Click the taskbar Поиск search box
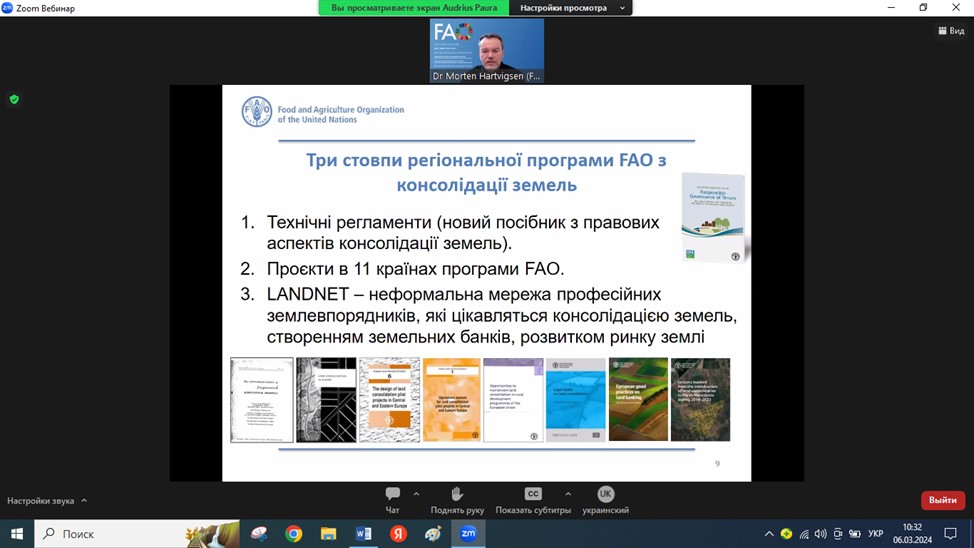The height and width of the screenshot is (548, 974). pyautogui.click(x=137, y=534)
